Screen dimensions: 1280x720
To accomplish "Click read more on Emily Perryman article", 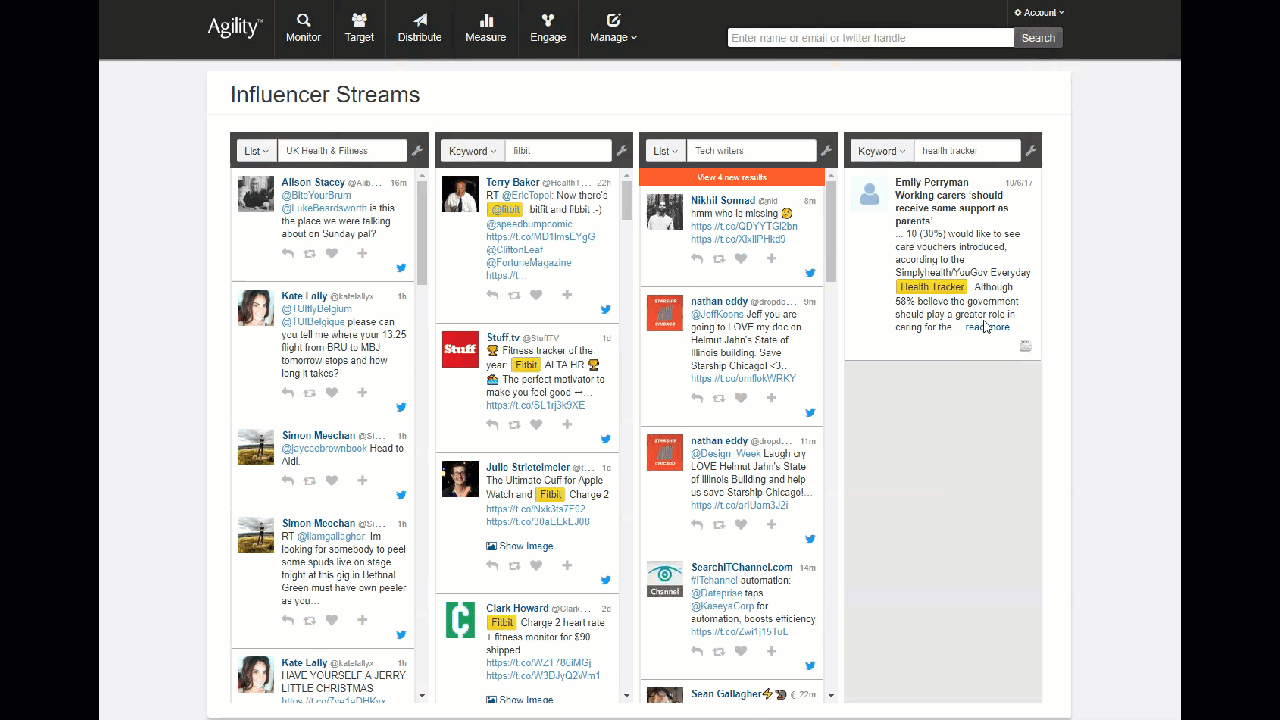I will point(987,327).
